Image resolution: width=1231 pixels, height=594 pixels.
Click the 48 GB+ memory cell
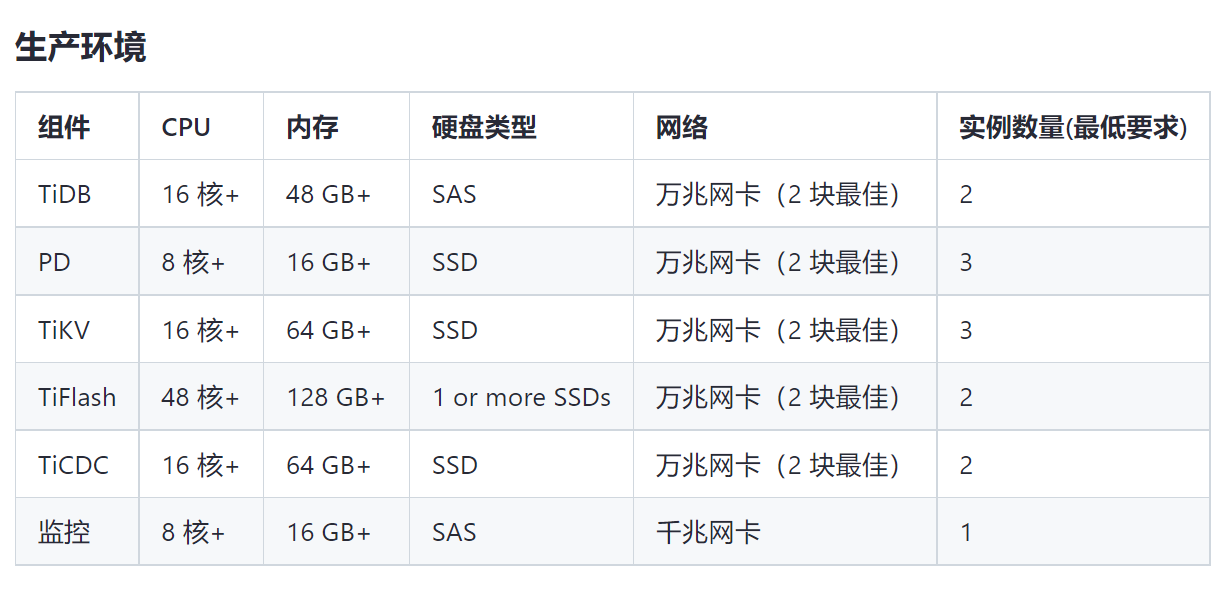tap(328, 194)
